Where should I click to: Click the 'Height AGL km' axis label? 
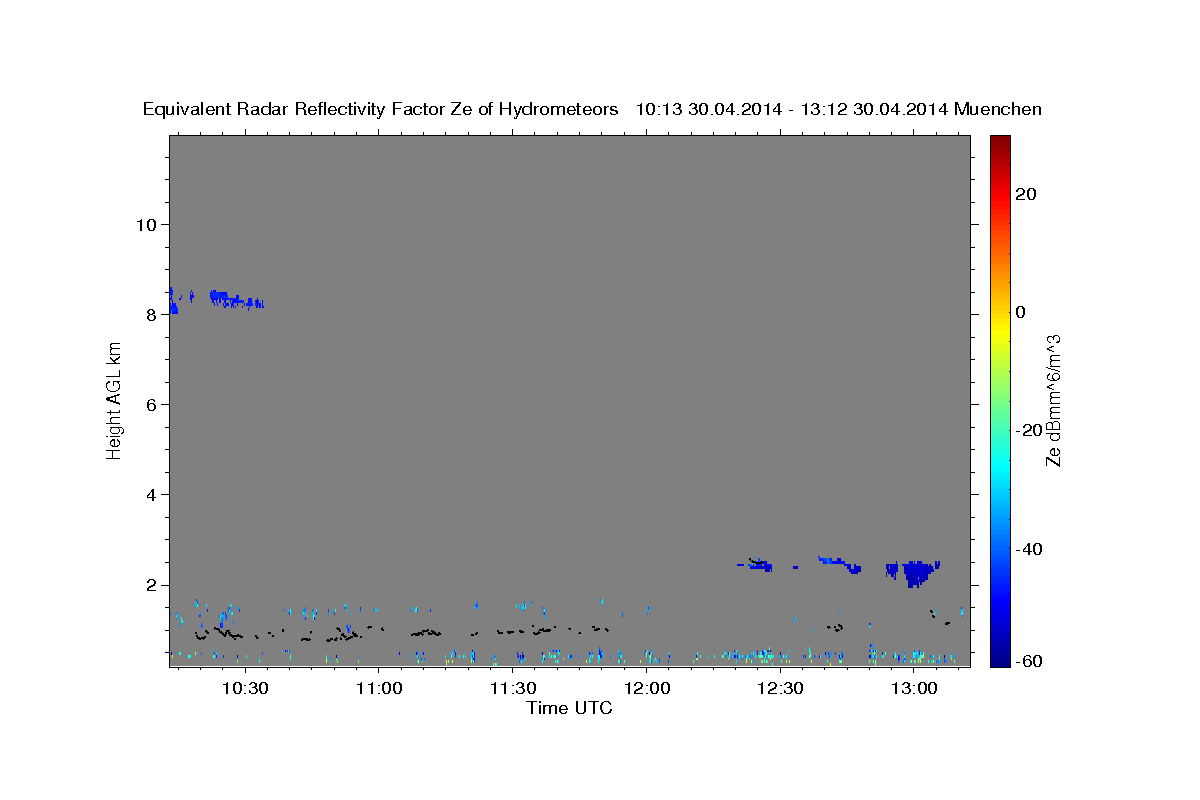115,401
